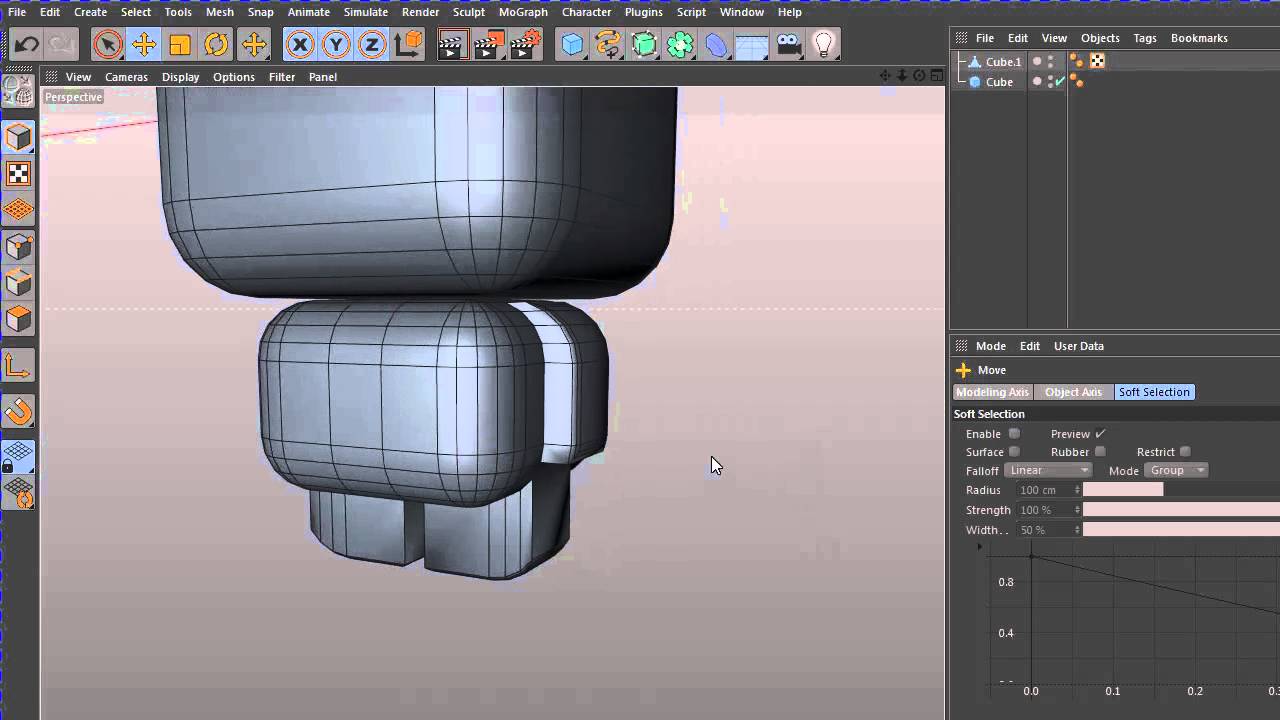
Task: Open the viewport Cameras menu
Action: point(126,77)
